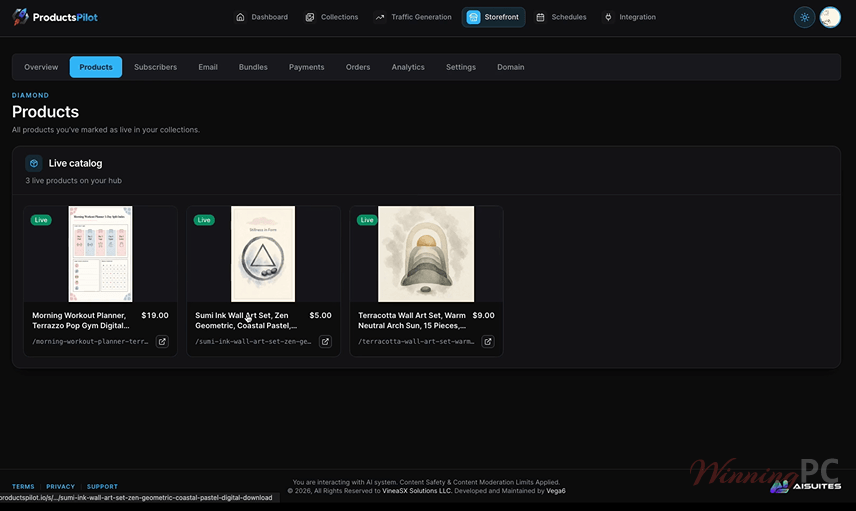This screenshot has width=856, height=511.
Task: Click the /sumi-ink-wall-art-set slug text
Action: (x=253, y=342)
